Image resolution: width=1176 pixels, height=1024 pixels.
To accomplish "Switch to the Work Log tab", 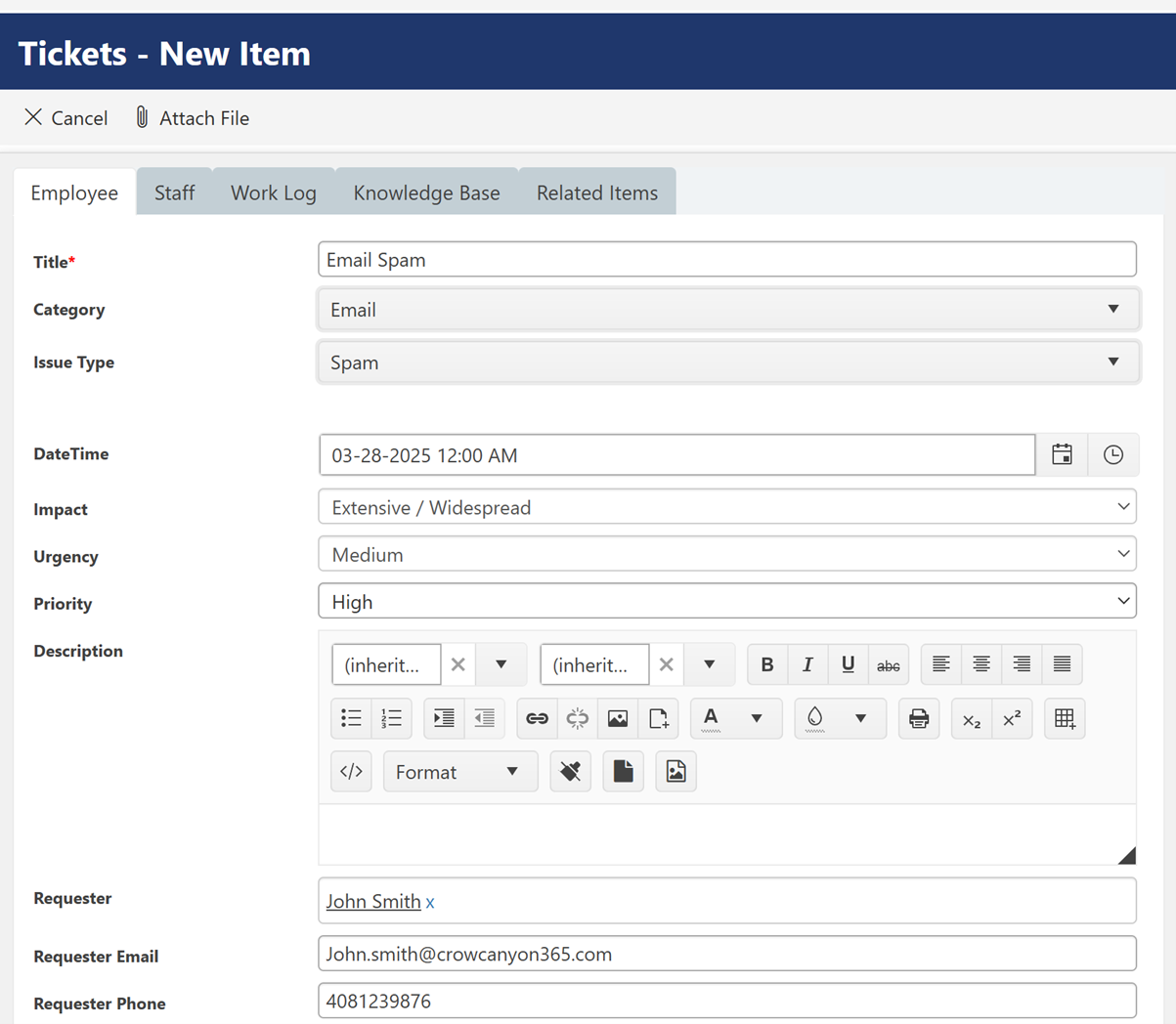I will tap(273, 192).
